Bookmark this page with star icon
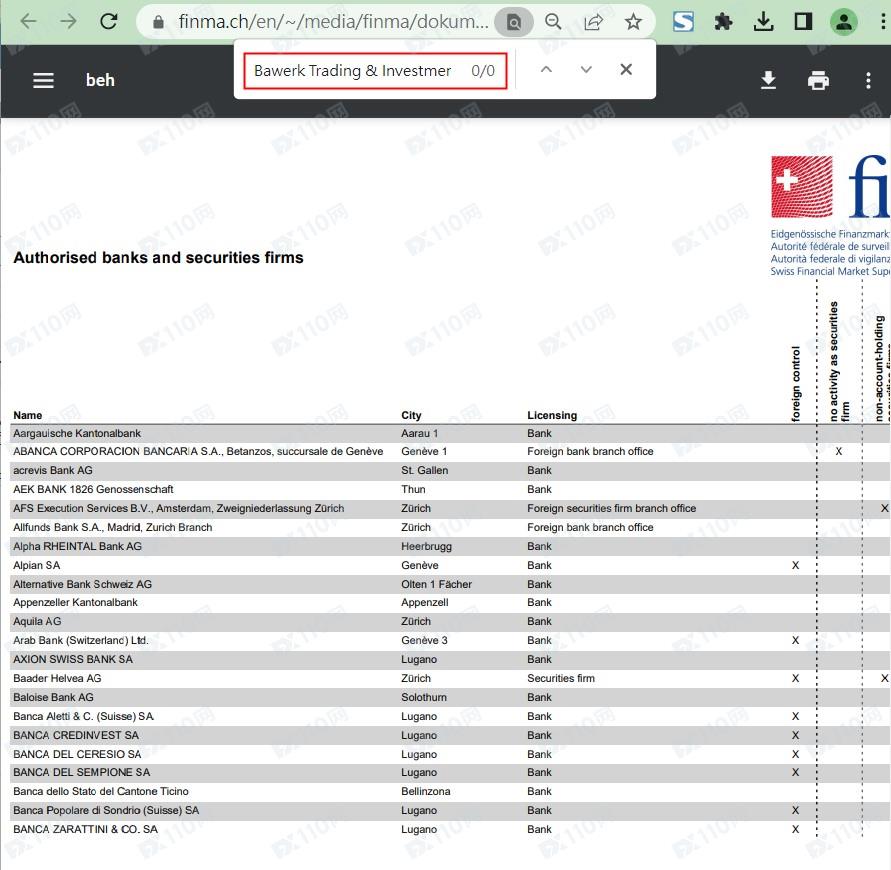 pyautogui.click(x=633, y=21)
